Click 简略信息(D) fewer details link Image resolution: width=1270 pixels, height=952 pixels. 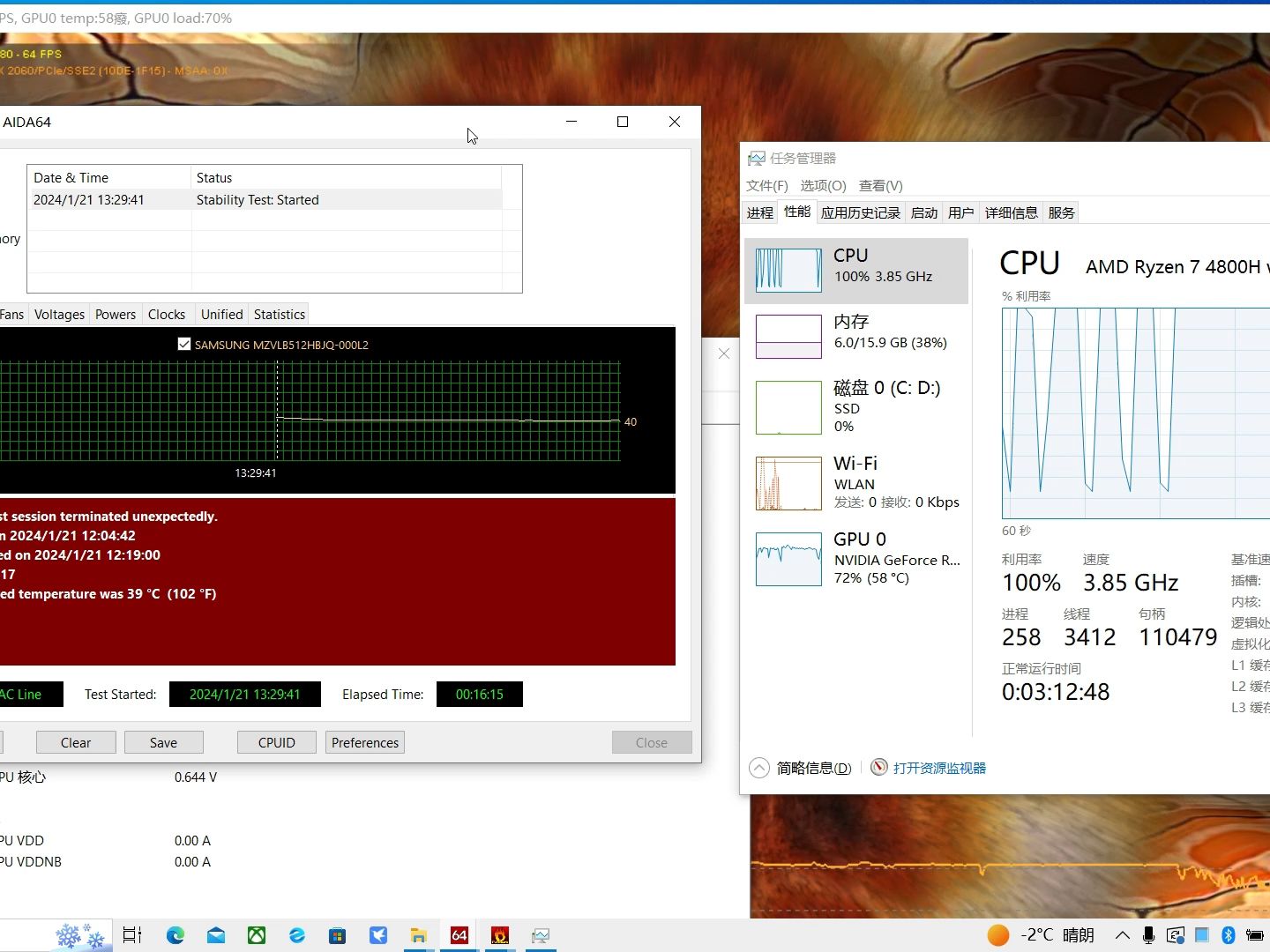pyautogui.click(x=814, y=768)
